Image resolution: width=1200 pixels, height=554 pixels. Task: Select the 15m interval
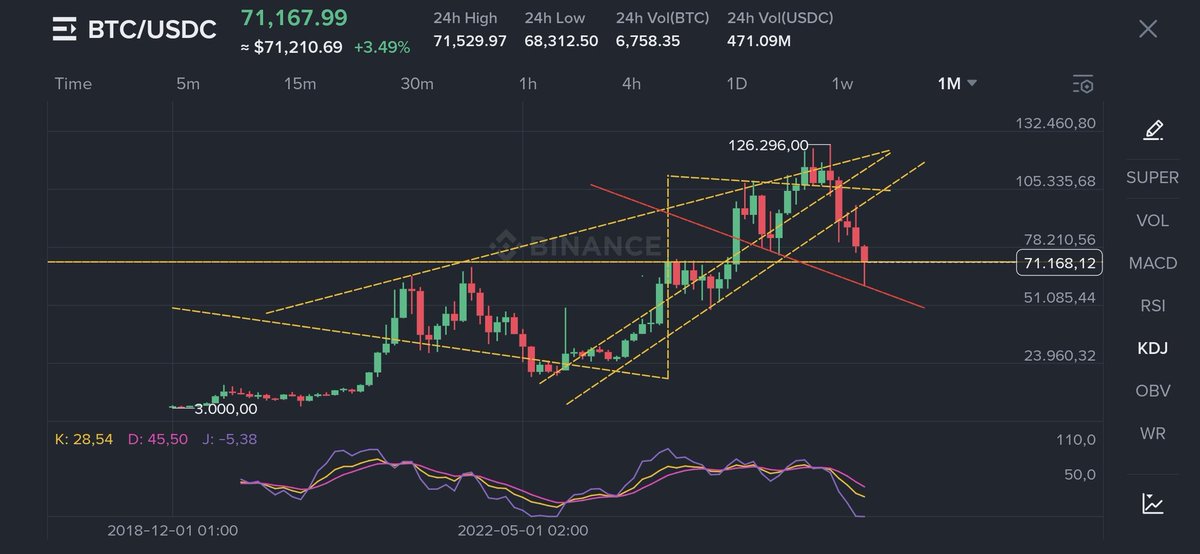point(300,84)
